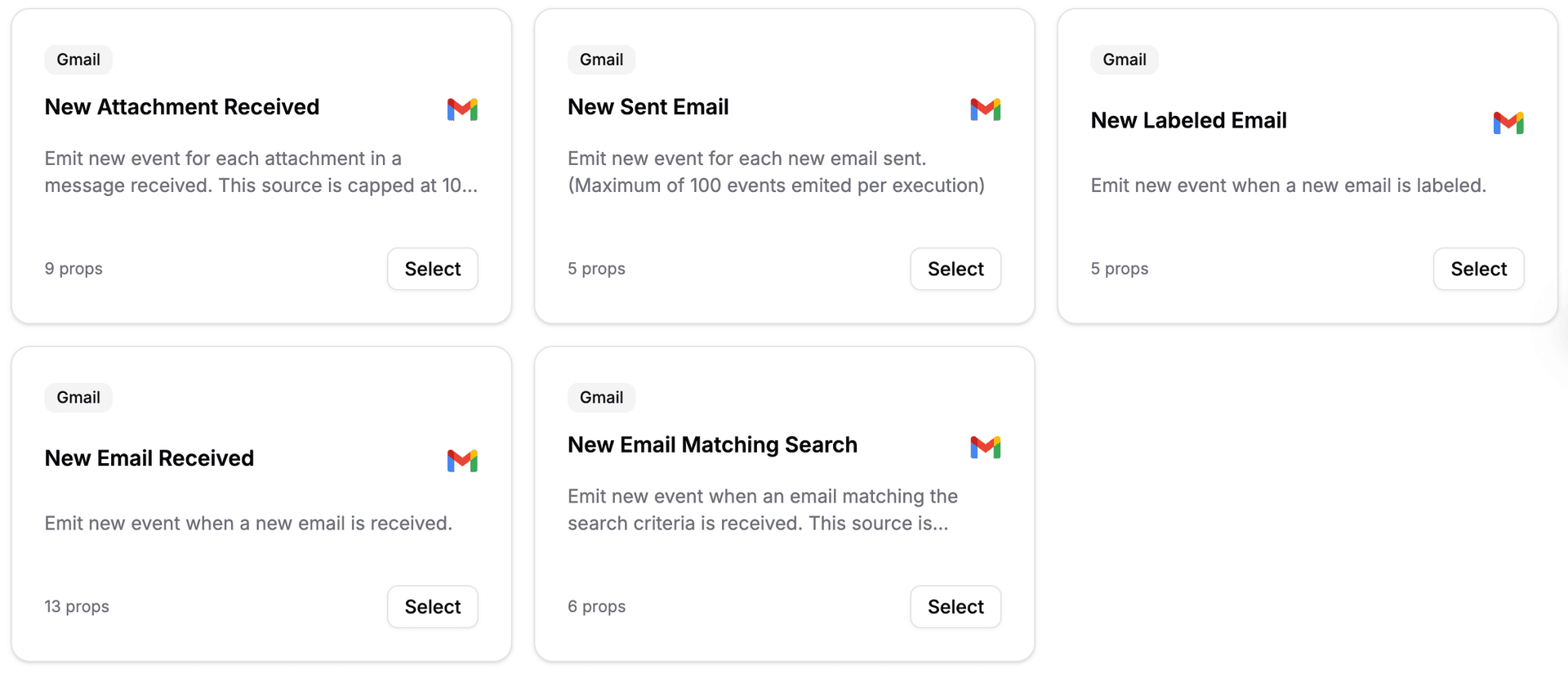Viewport: 1568px width, 674px height.
Task: Select the New Attachment Received trigger
Action: click(433, 269)
